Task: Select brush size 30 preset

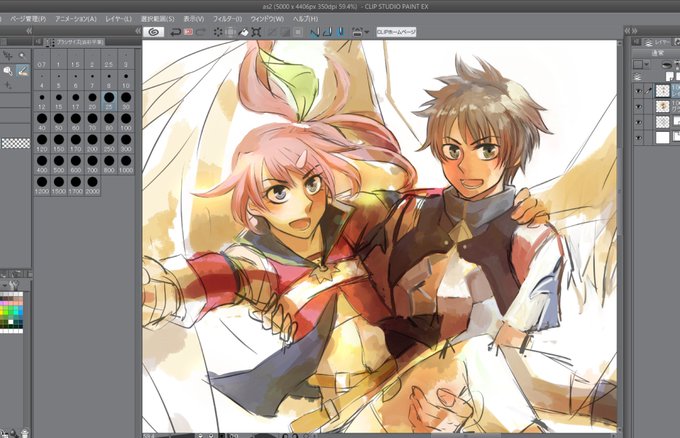Action: (126, 101)
